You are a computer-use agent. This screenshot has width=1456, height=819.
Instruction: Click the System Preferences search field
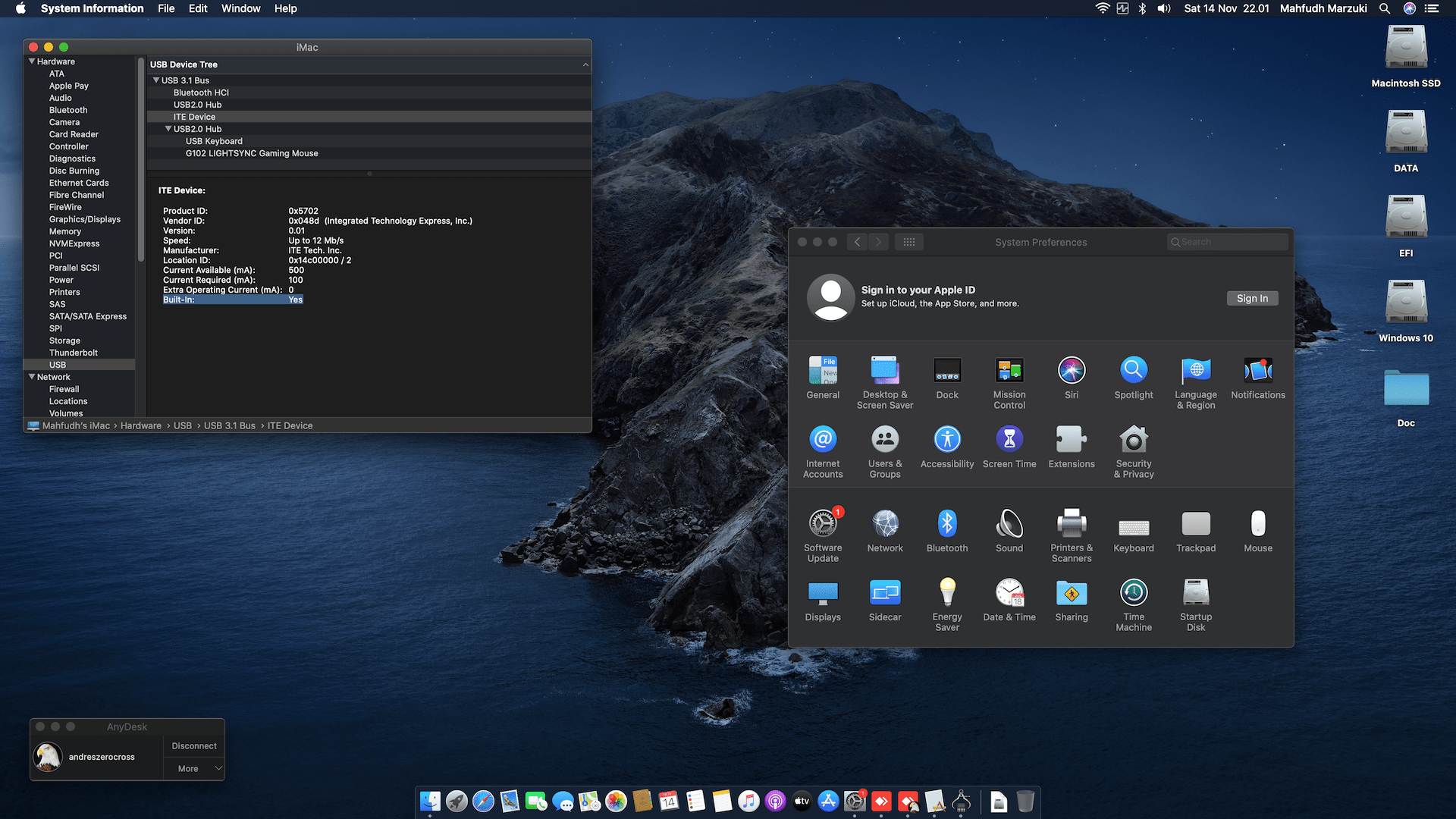pyautogui.click(x=1227, y=242)
